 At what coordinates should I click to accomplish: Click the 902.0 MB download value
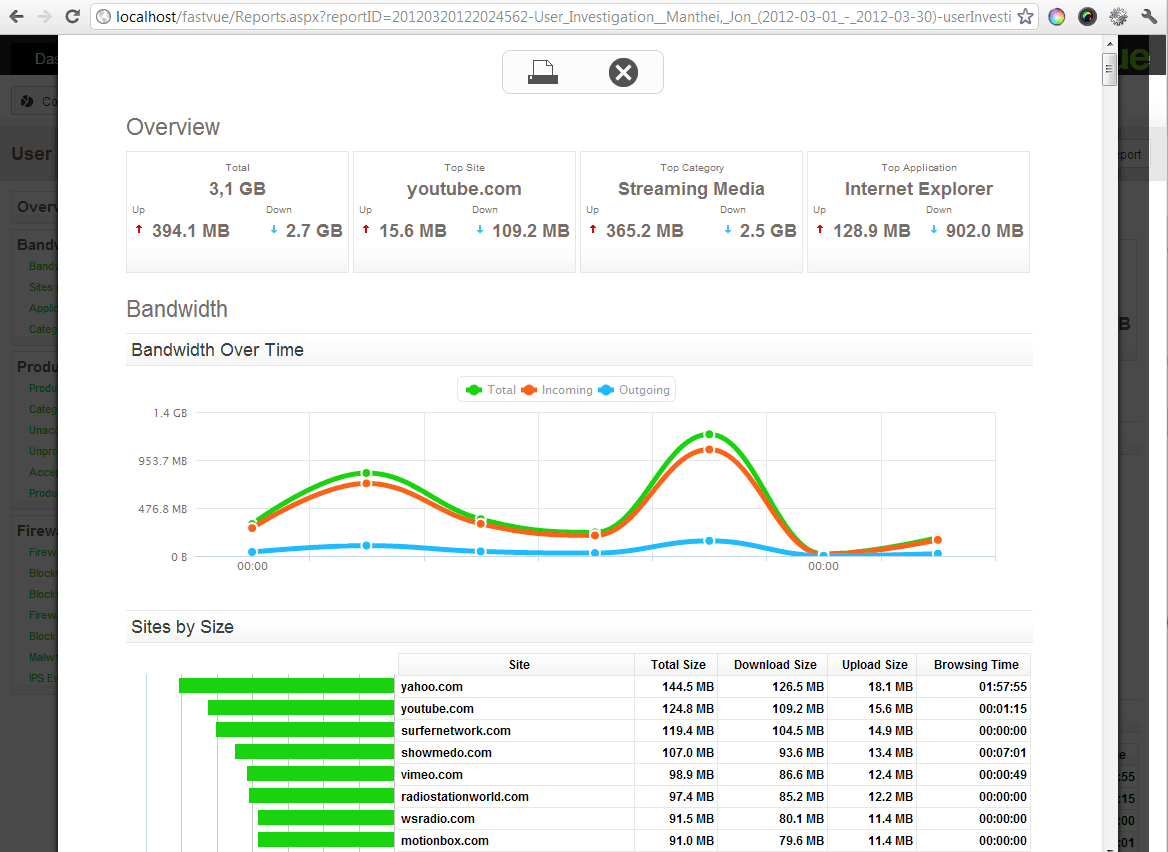pos(985,231)
